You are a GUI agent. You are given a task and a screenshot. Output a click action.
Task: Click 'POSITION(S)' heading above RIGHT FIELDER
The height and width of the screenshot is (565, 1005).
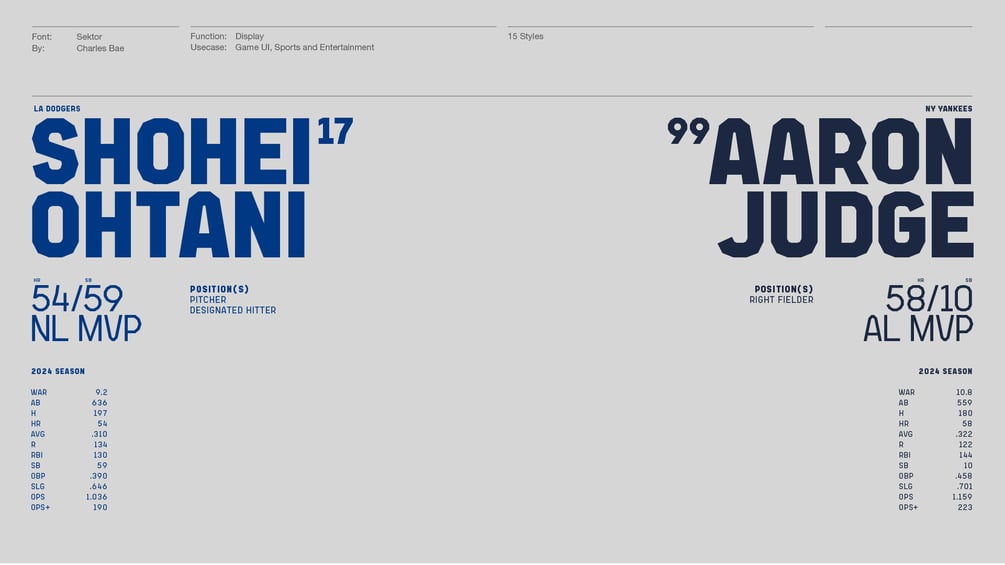tap(784, 290)
